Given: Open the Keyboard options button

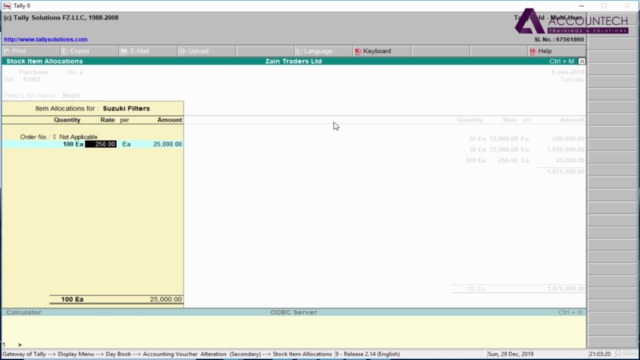Looking at the screenshot, I should pos(381,51).
